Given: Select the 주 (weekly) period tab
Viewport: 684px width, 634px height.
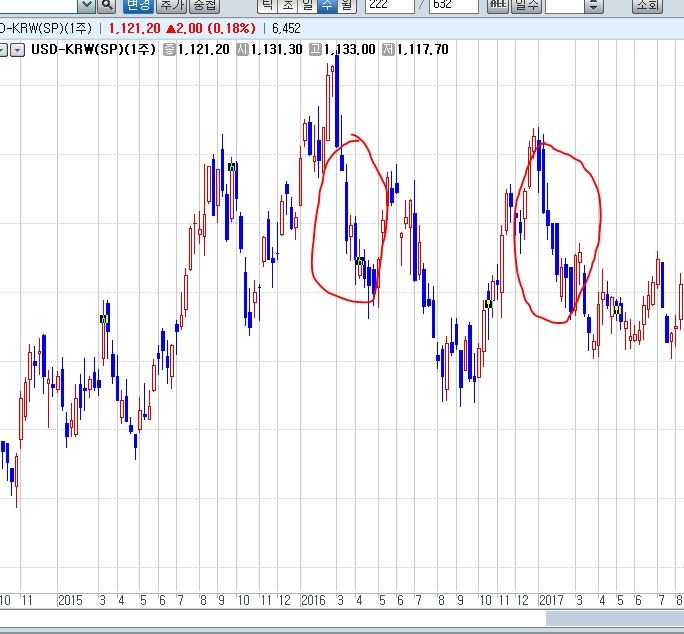Looking at the screenshot, I should (x=327, y=5).
